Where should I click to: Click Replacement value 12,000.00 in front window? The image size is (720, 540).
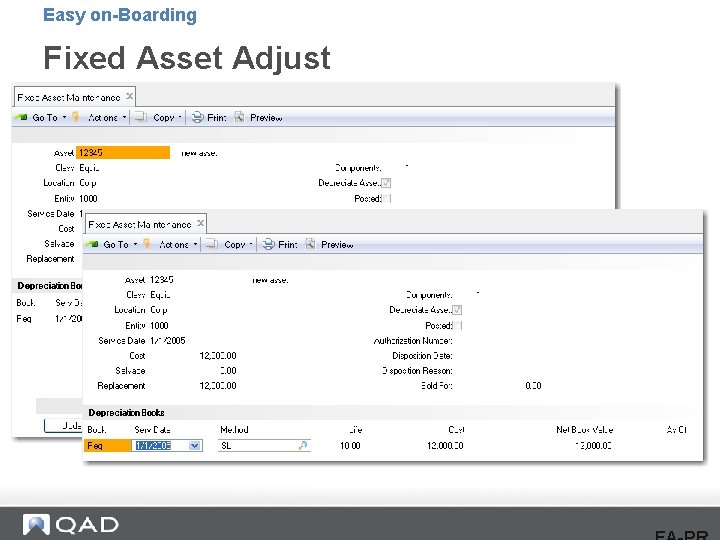[x=218, y=386]
